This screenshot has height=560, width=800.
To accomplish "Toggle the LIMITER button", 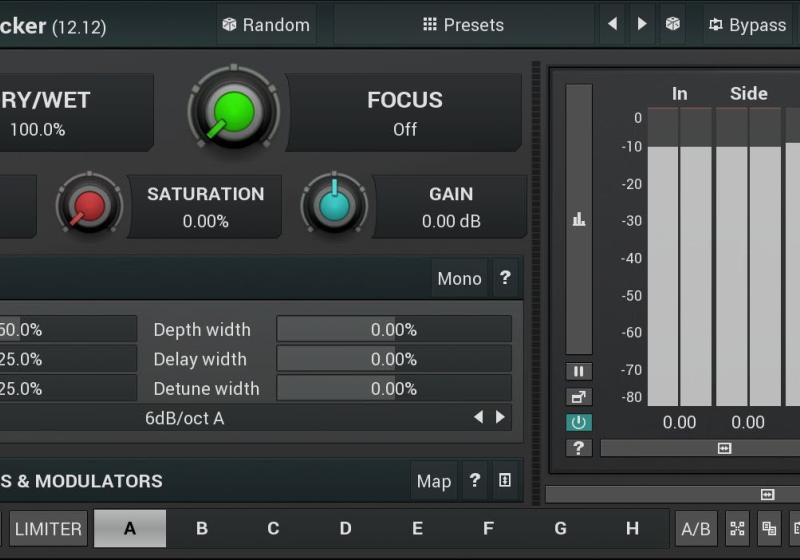I will tap(48, 529).
